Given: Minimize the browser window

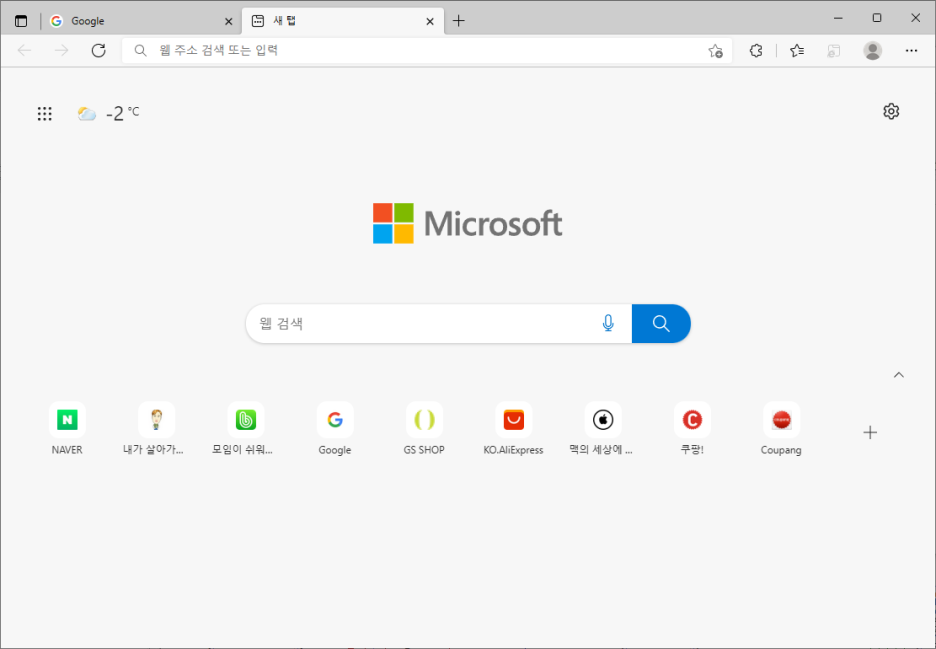Looking at the screenshot, I should 838,18.
